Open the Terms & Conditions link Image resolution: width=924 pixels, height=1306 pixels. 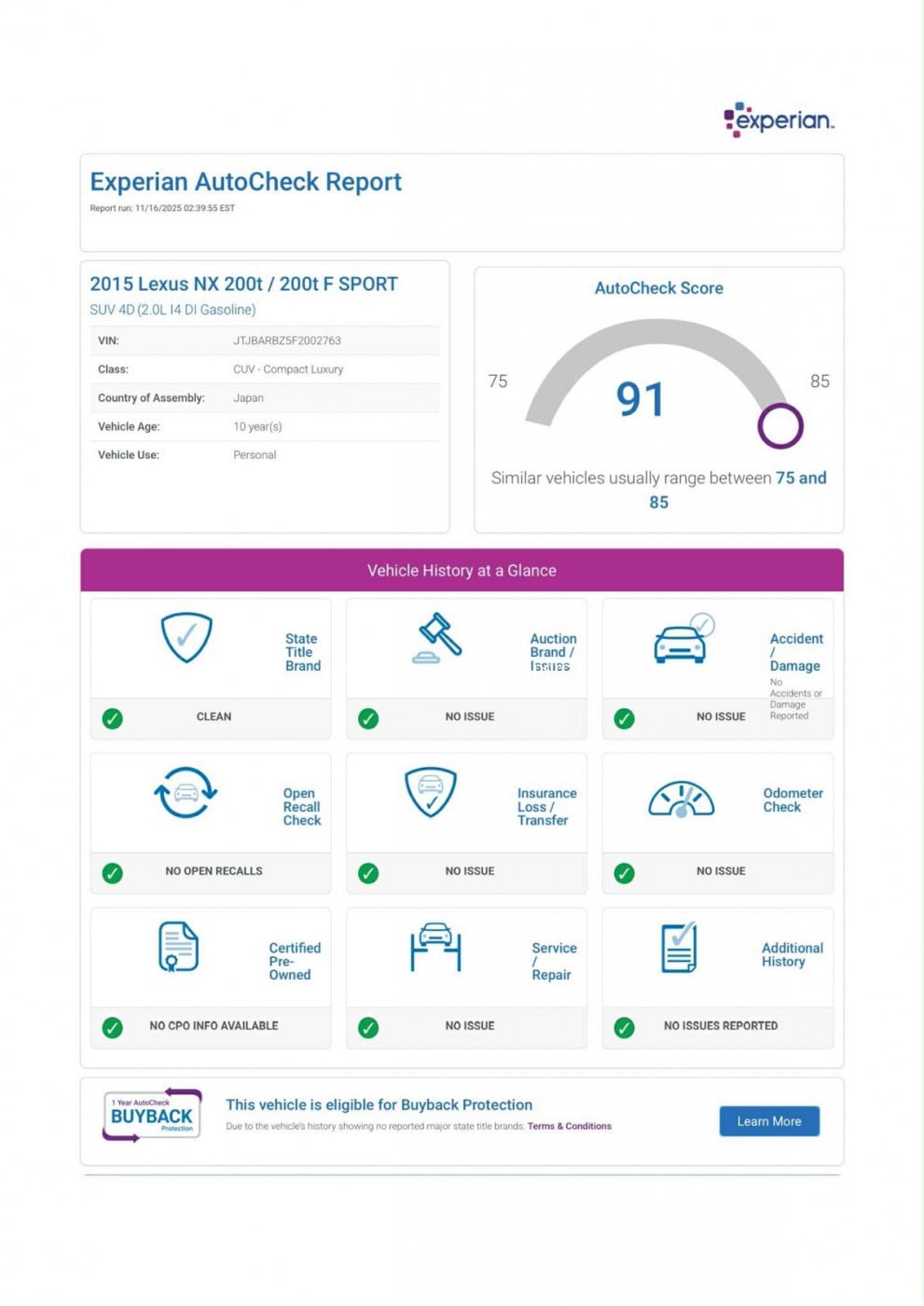click(569, 1126)
